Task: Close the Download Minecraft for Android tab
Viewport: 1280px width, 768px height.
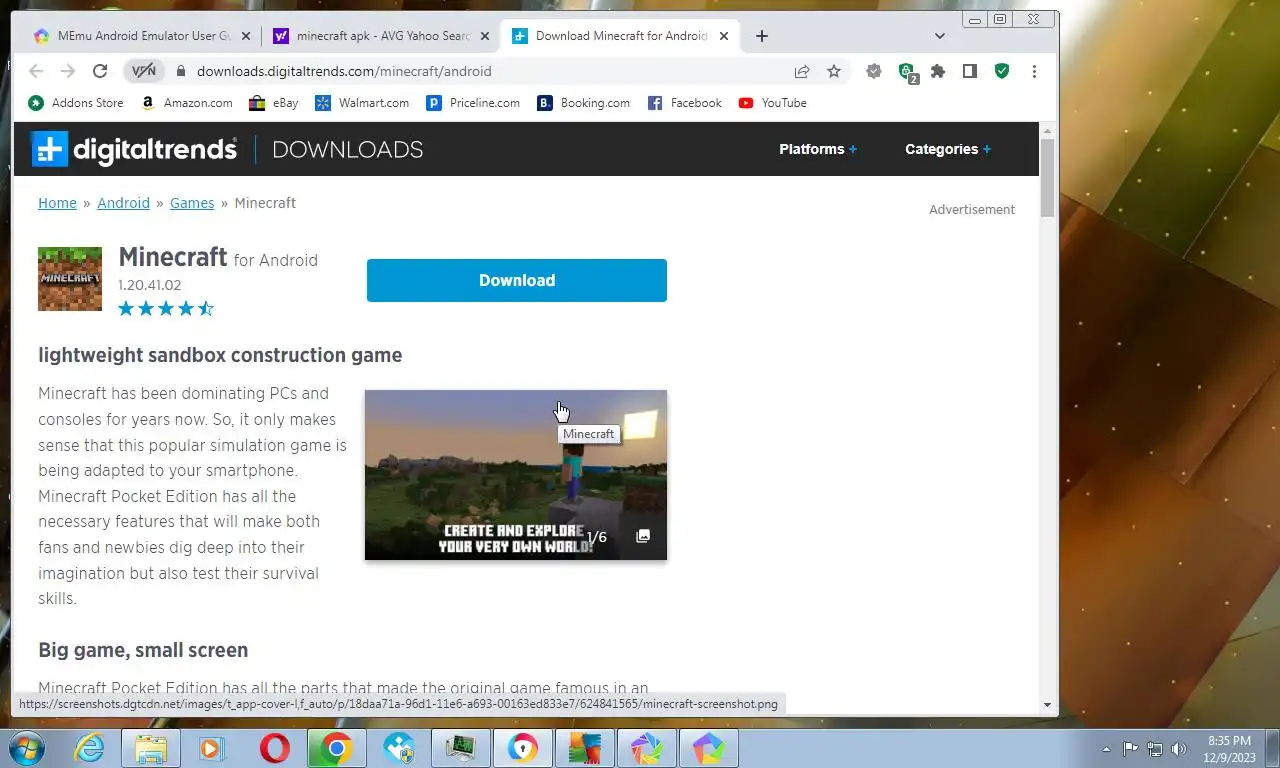Action: click(724, 36)
